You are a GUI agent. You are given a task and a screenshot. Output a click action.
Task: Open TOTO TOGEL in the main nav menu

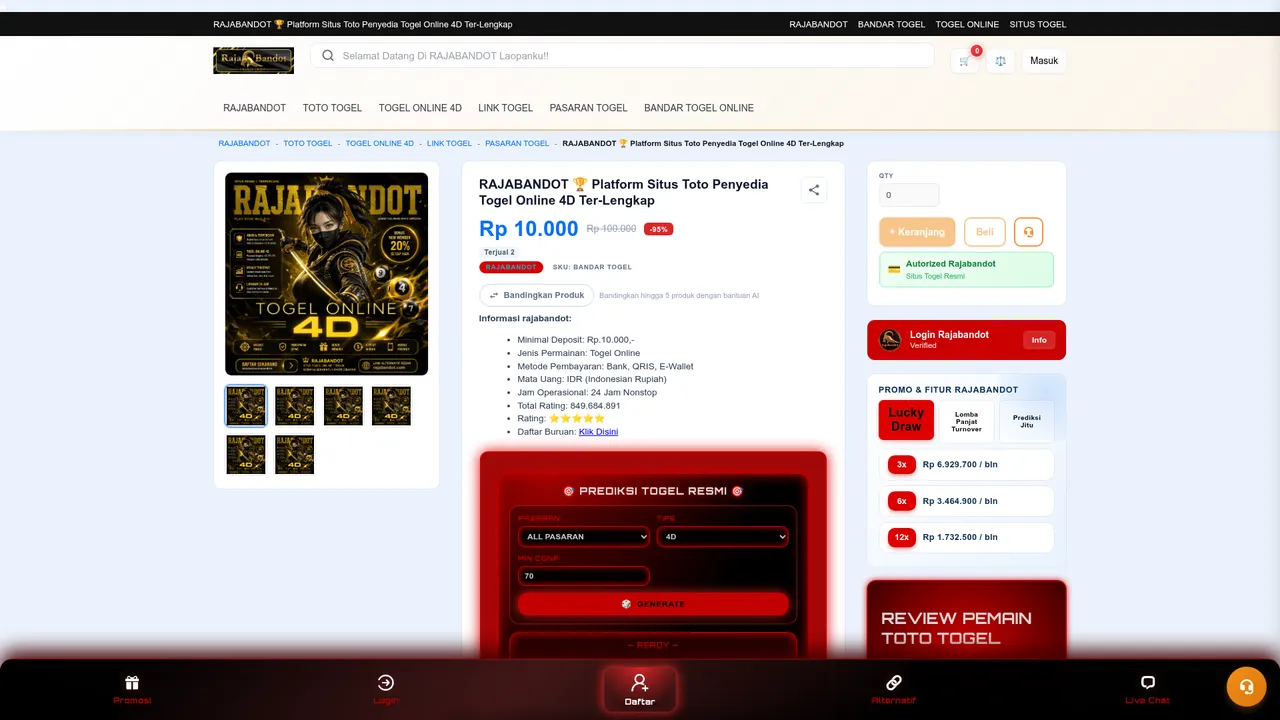pos(332,108)
